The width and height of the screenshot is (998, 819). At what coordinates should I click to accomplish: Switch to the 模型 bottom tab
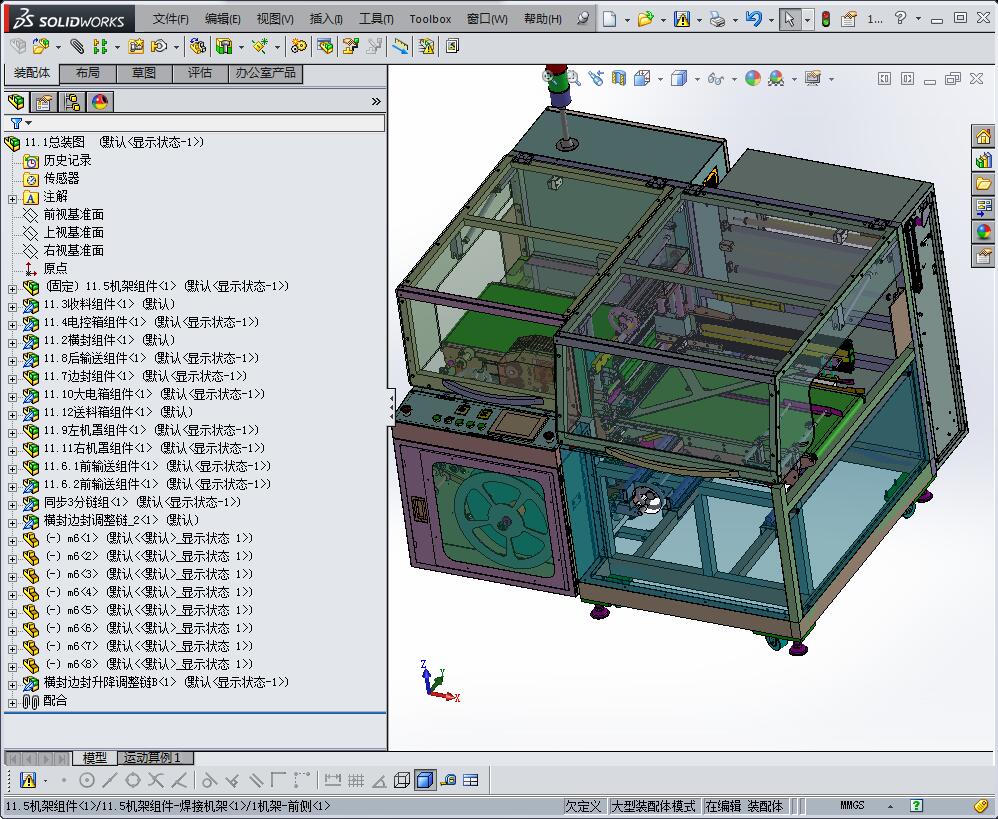click(x=95, y=758)
